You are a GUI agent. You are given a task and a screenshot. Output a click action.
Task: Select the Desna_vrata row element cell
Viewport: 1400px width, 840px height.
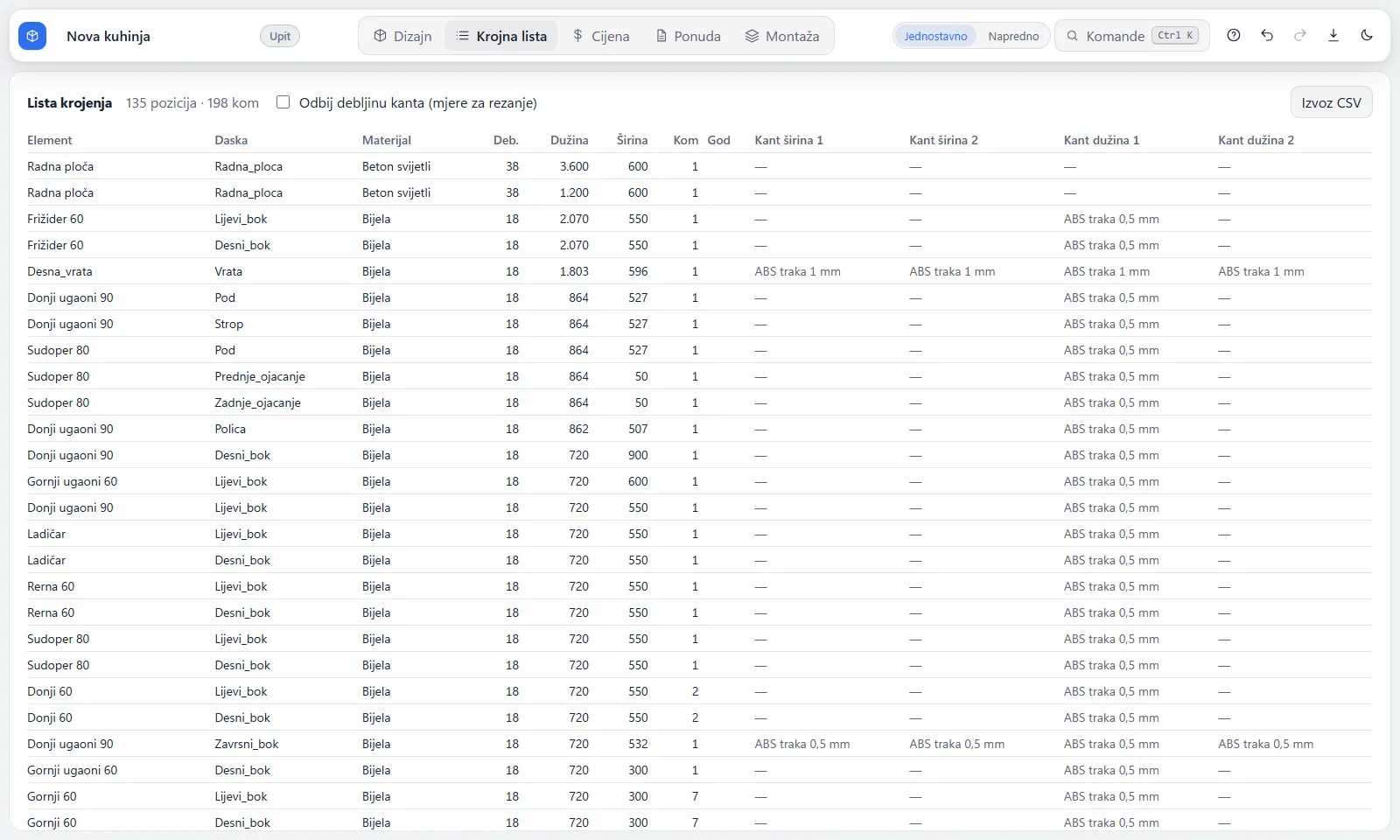tap(59, 271)
